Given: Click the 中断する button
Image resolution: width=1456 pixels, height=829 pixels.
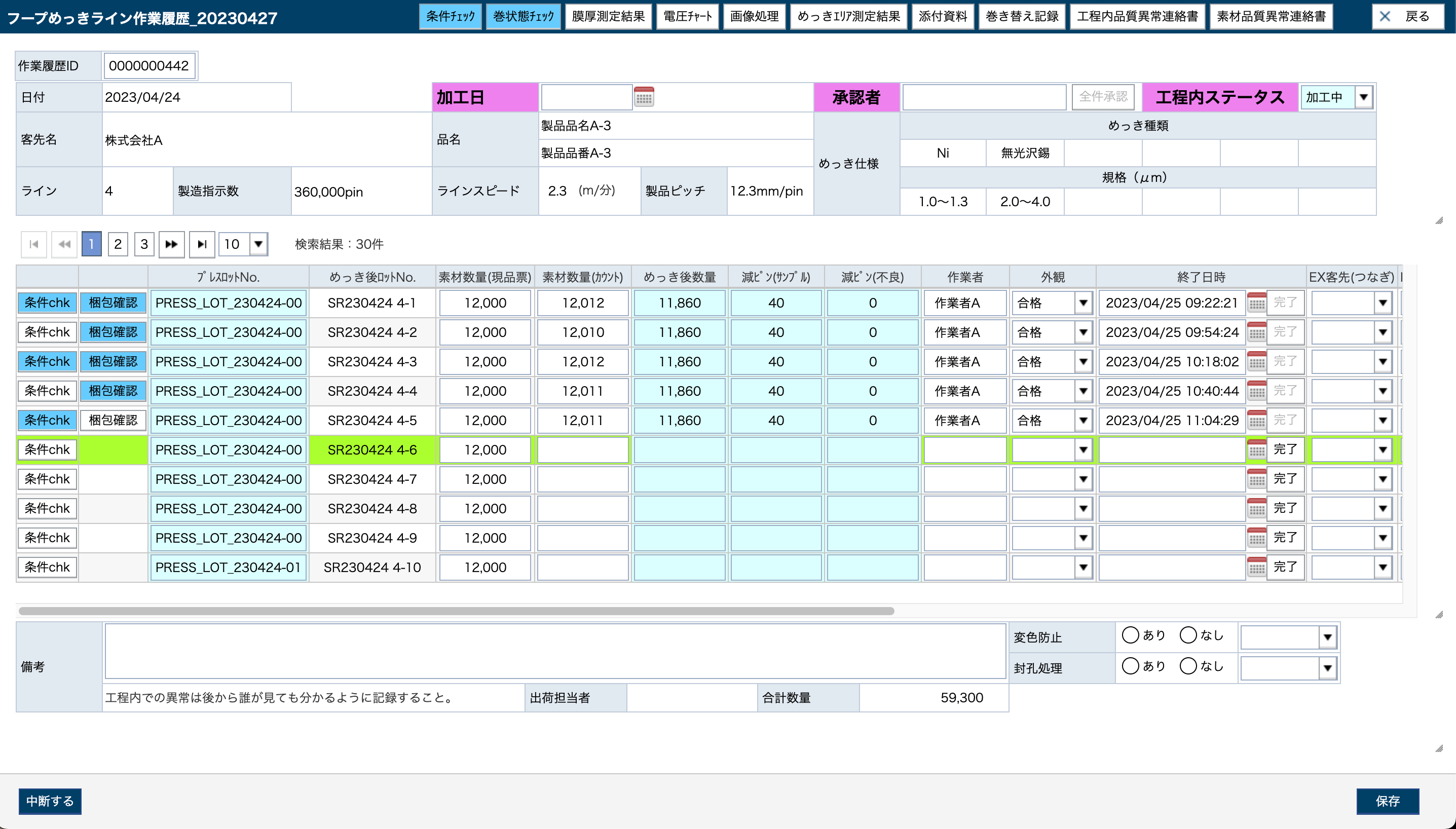Looking at the screenshot, I should (x=50, y=801).
